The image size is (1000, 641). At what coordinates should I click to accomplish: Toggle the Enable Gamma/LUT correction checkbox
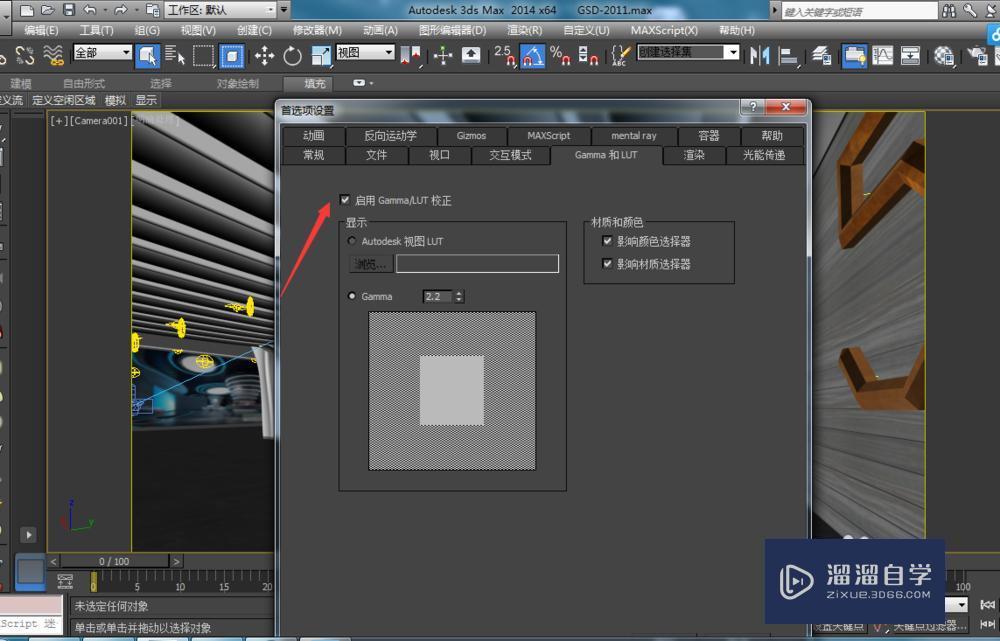coord(345,200)
